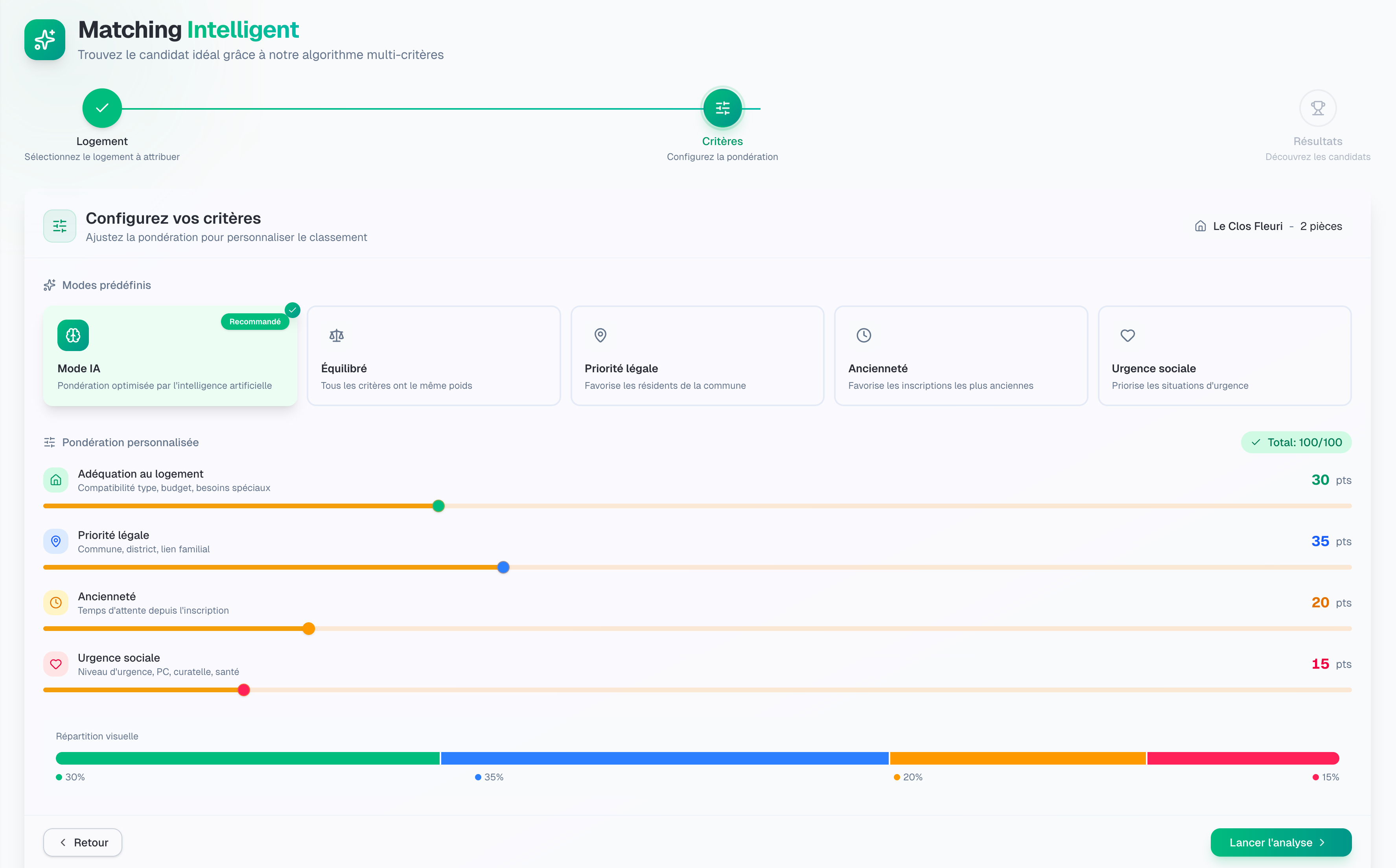Click the Retour button
This screenshot has height=868, width=1396.
pyautogui.click(x=82, y=842)
